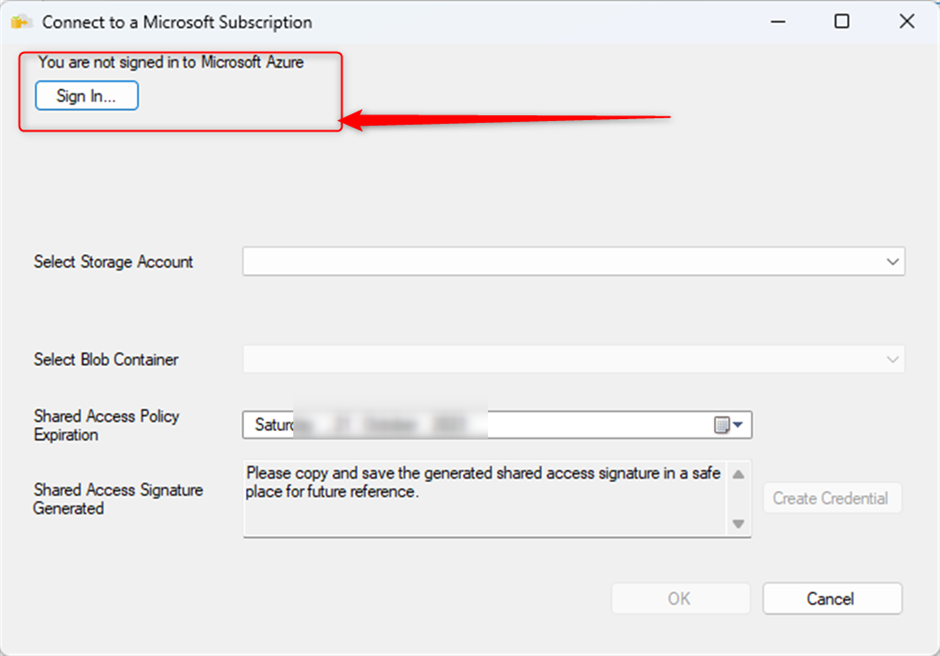Image resolution: width=940 pixels, height=656 pixels.
Task: Close the Connect to a Microsoft Subscription dialog
Action: [x=907, y=22]
